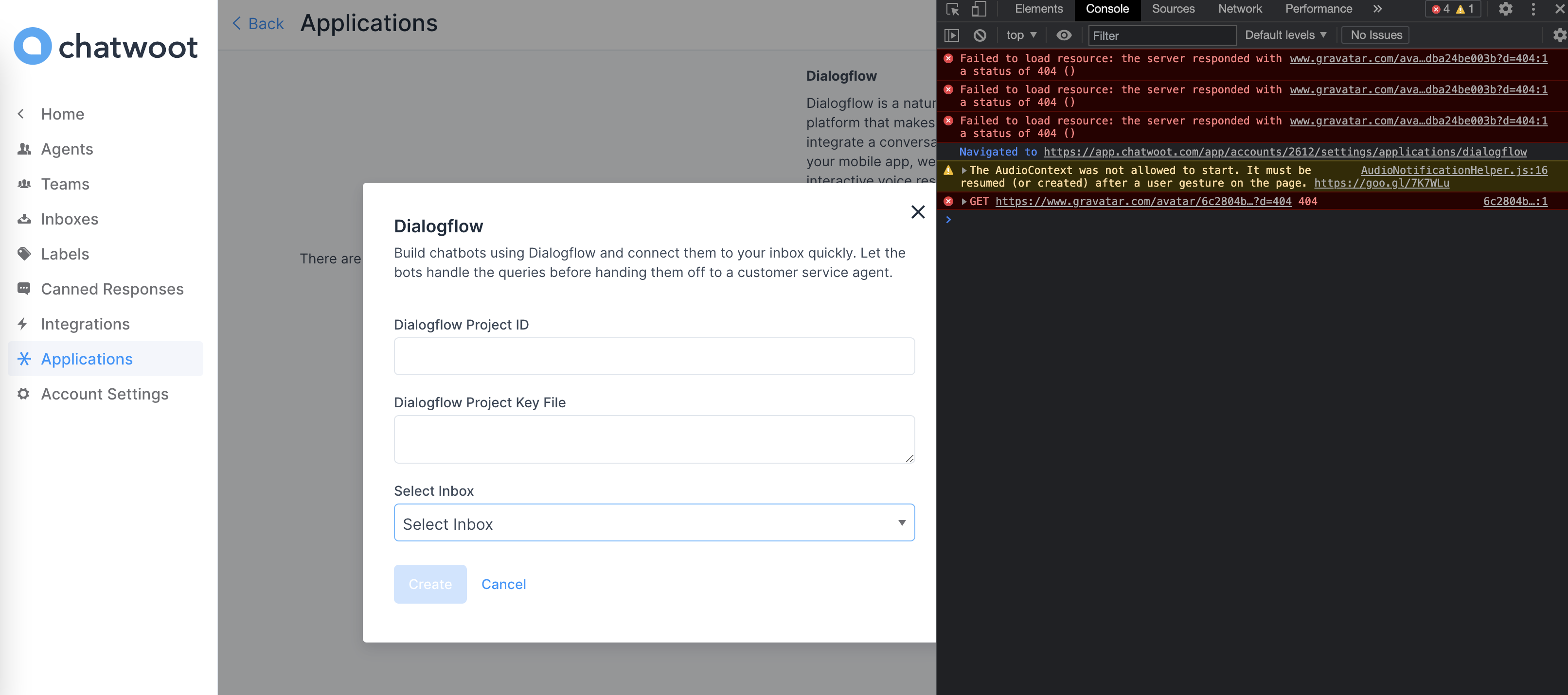Open the Agents section in the sidebar
1568x695 pixels.
66,149
